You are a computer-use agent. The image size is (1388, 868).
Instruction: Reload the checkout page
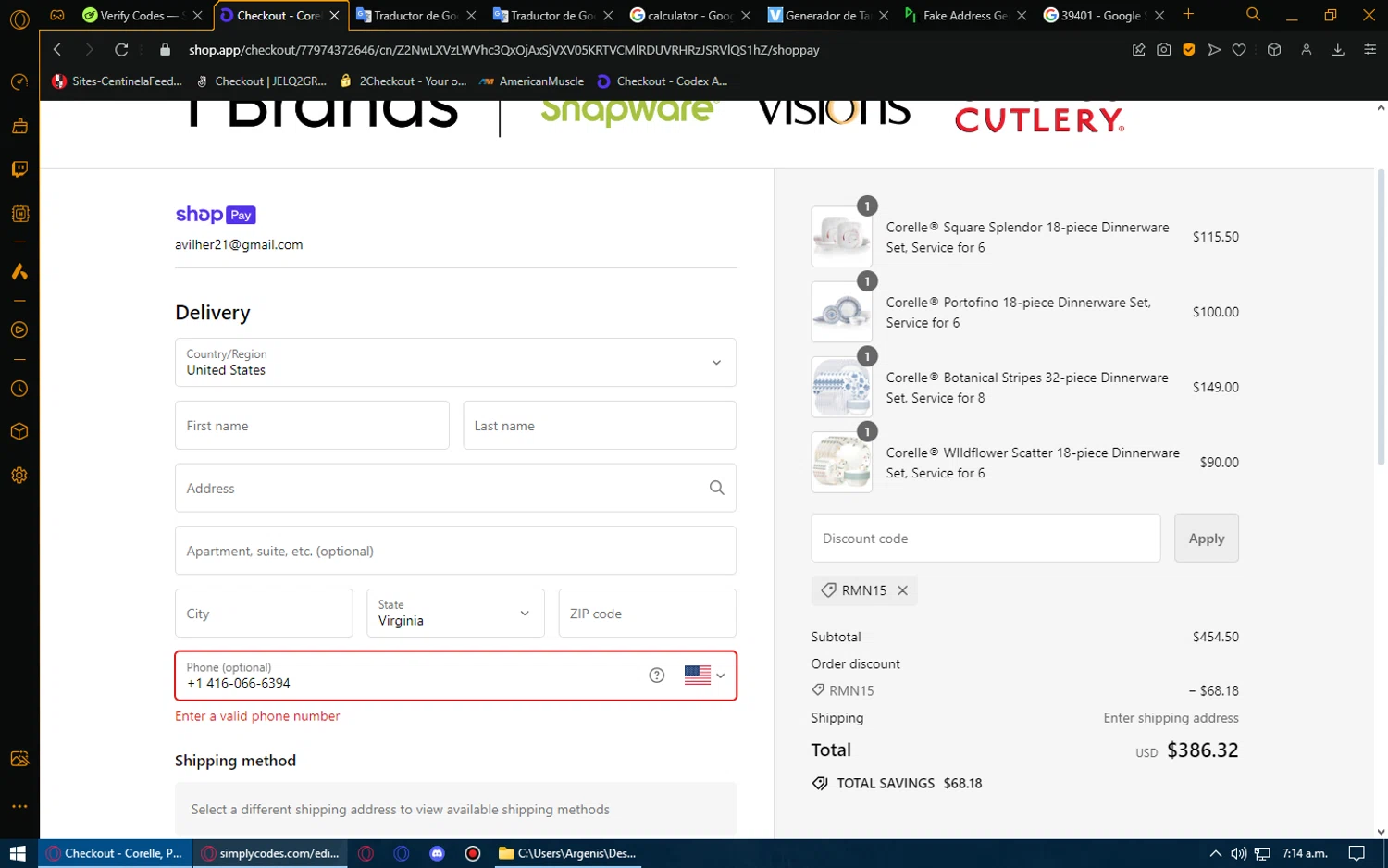point(121,50)
